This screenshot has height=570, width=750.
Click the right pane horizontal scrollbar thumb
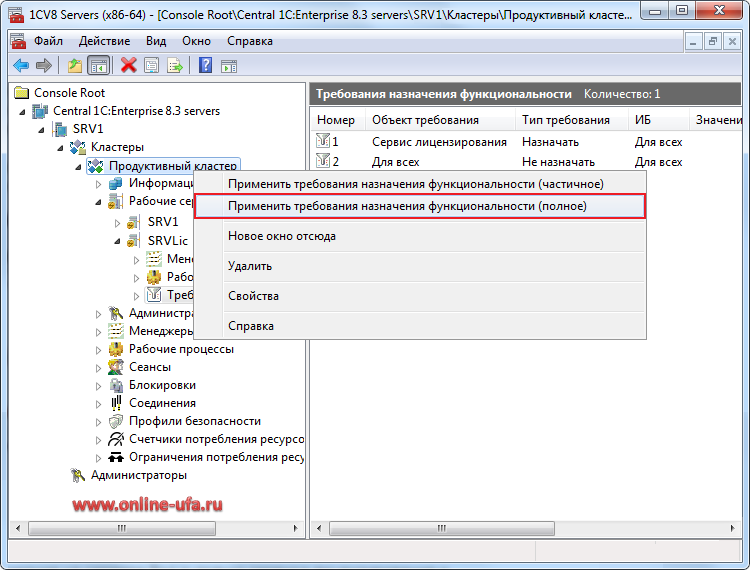coord(442,528)
